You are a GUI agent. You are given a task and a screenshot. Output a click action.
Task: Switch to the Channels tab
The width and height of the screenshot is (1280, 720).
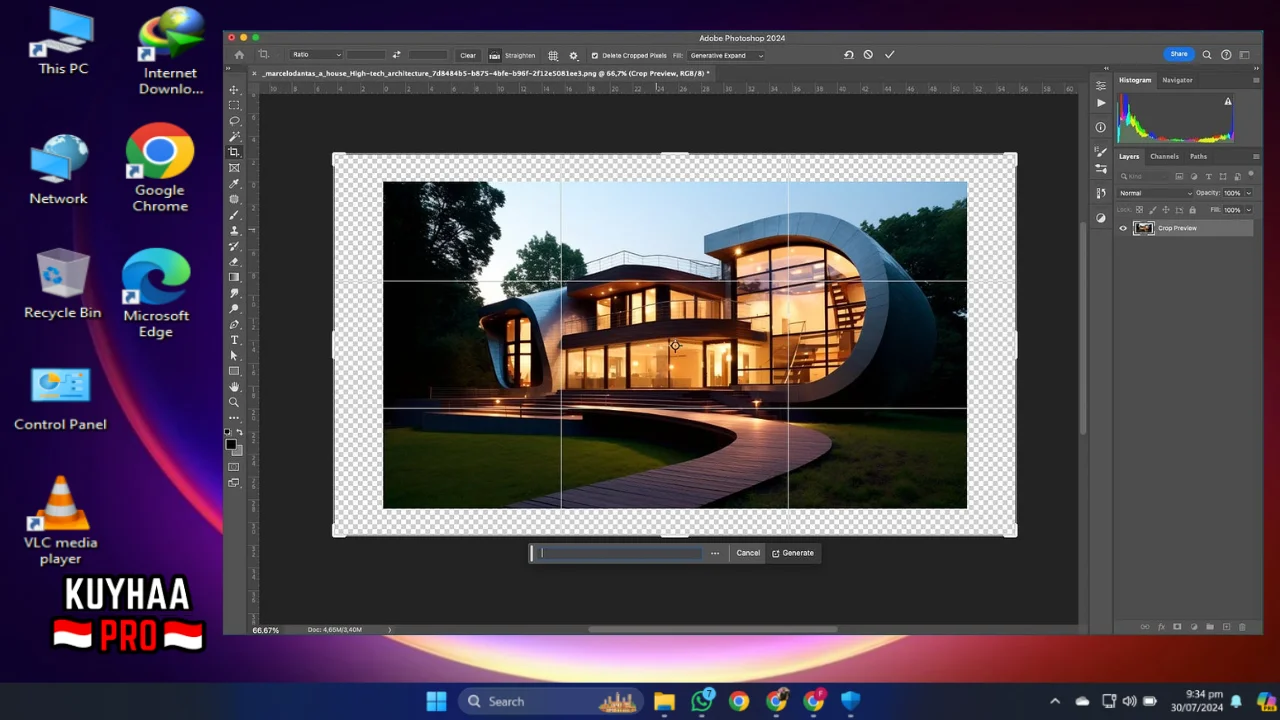click(1164, 156)
